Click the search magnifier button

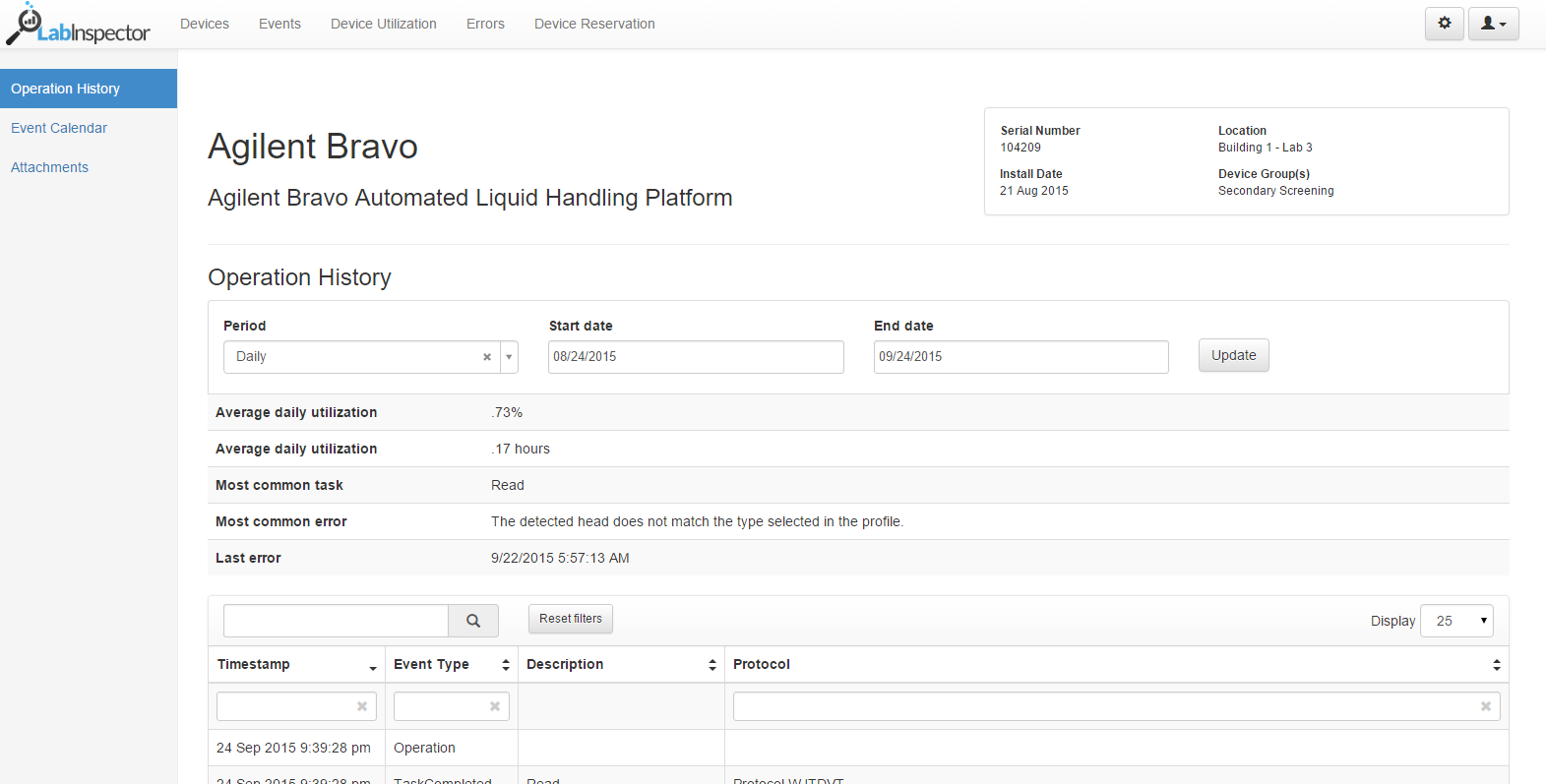point(473,621)
